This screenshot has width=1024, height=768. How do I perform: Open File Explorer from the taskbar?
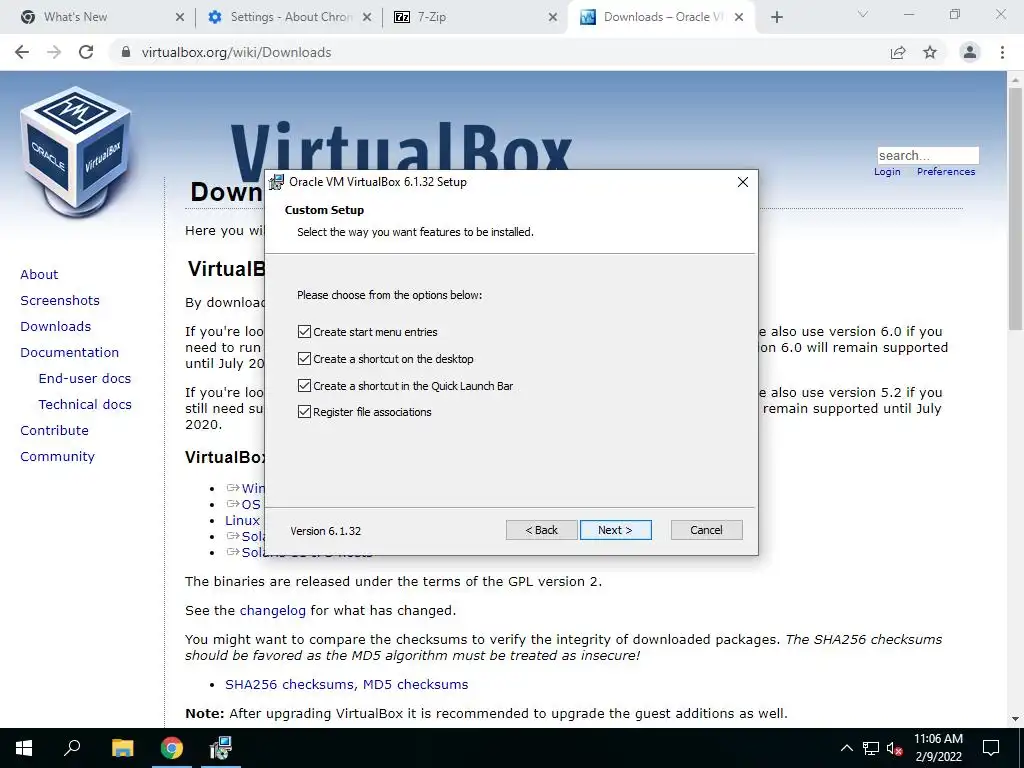pyautogui.click(x=122, y=748)
